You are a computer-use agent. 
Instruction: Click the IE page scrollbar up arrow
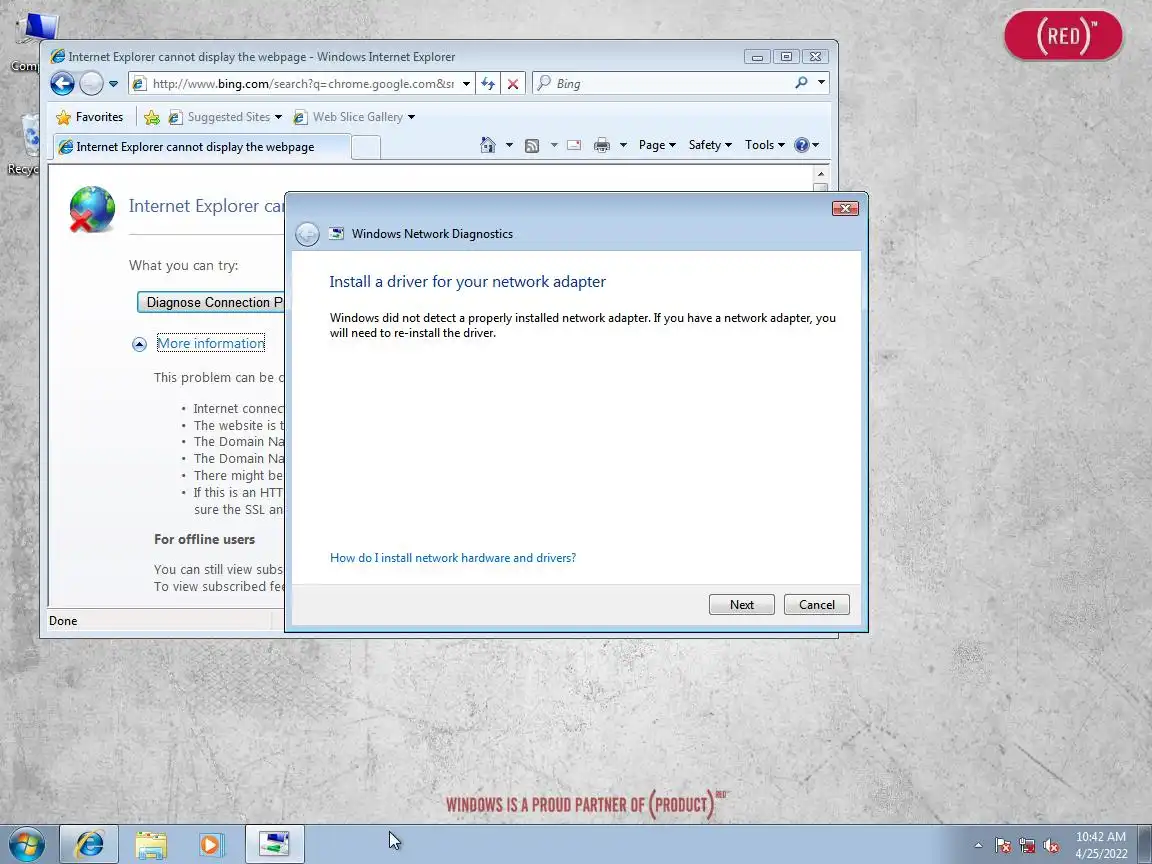point(821,174)
